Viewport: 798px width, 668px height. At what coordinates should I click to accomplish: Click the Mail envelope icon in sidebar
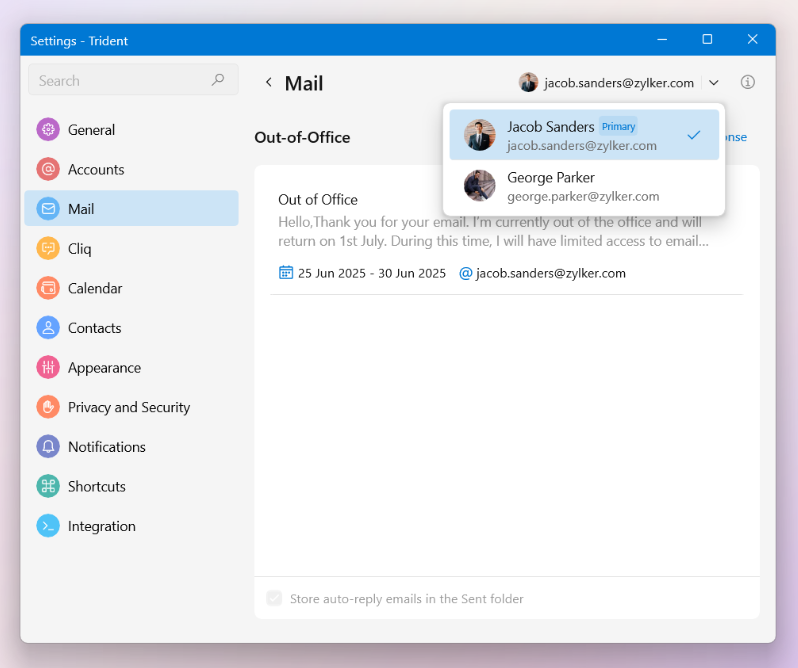click(x=48, y=209)
